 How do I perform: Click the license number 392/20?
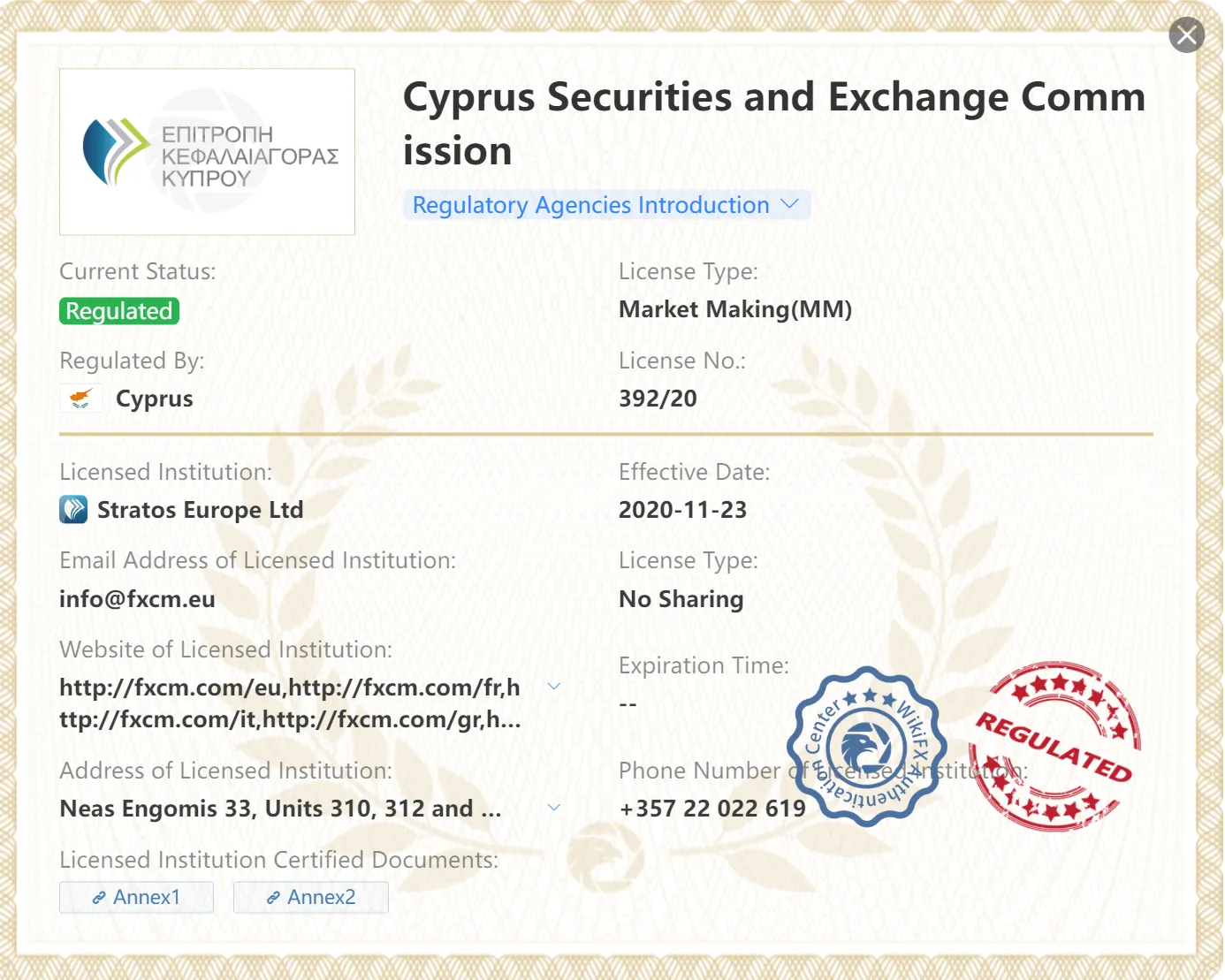[658, 399]
